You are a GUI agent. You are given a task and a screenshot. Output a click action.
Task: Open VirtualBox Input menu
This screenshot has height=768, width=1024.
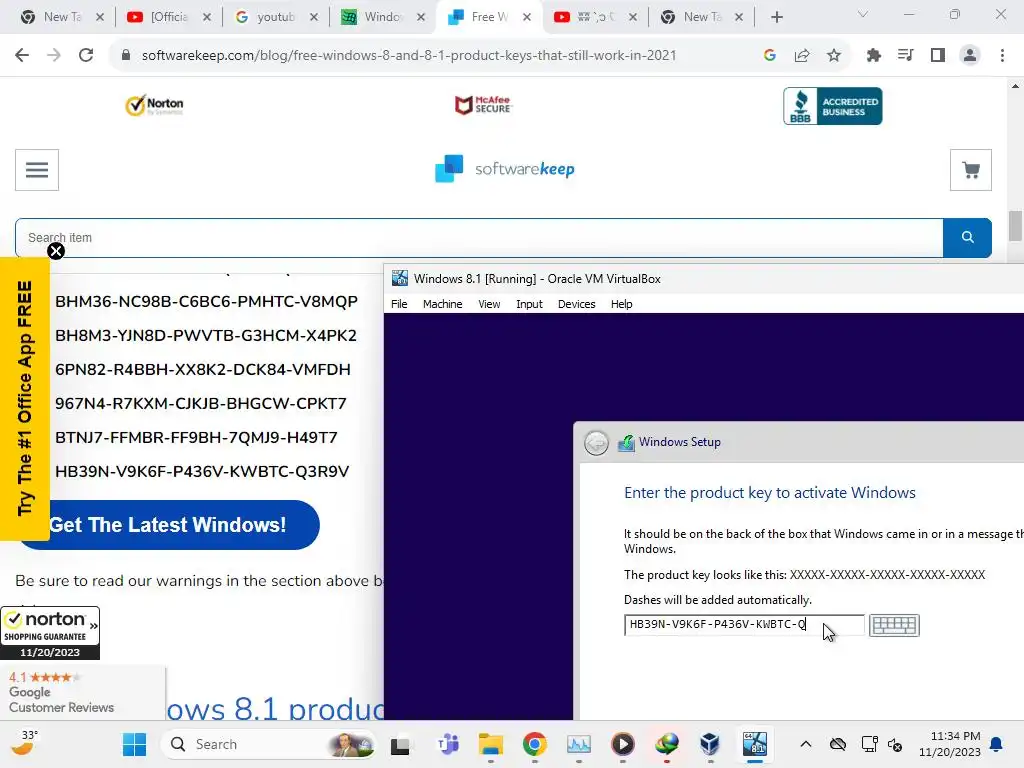tap(529, 304)
